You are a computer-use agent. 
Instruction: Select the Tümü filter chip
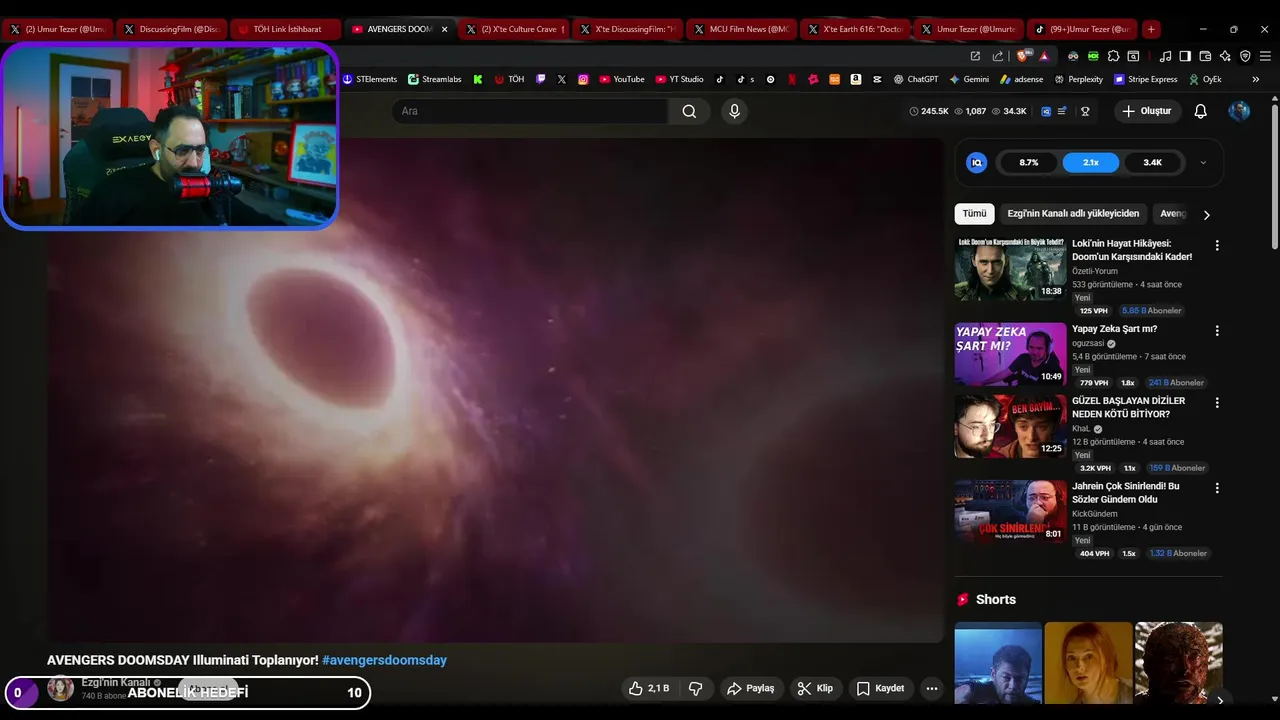(x=974, y=213)
